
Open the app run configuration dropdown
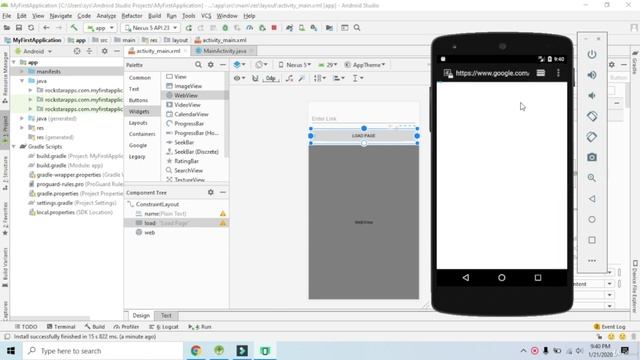tap(100, 28)
